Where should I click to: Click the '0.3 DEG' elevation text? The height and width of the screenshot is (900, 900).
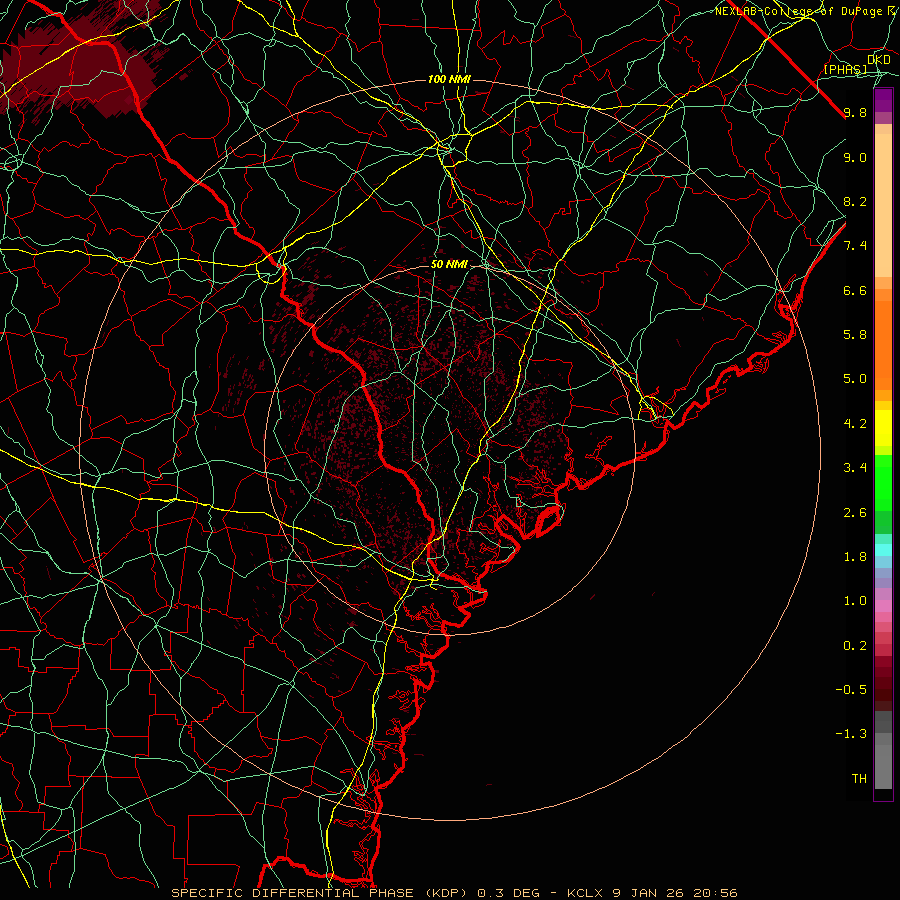(x=509, y=893)
